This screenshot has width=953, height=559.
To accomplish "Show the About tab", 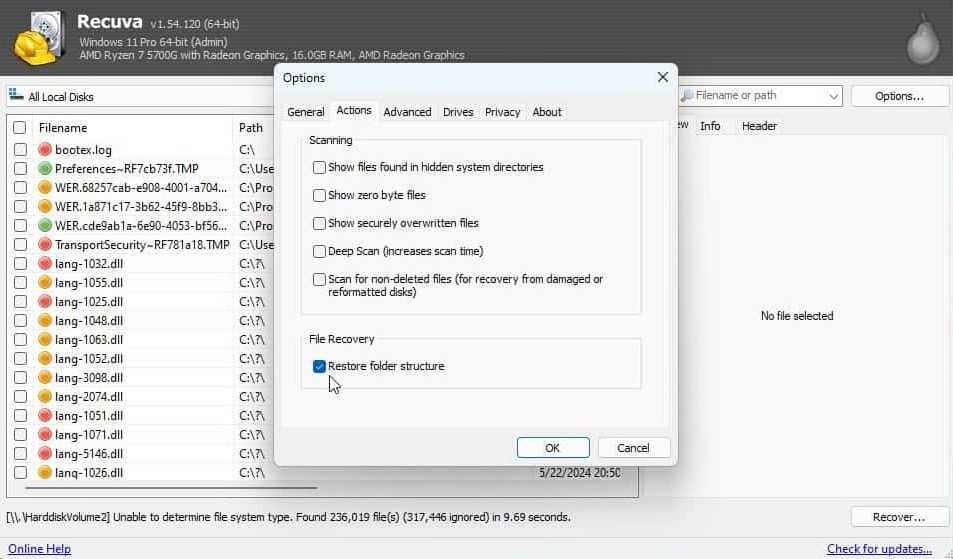I will (x=547, y=112).
